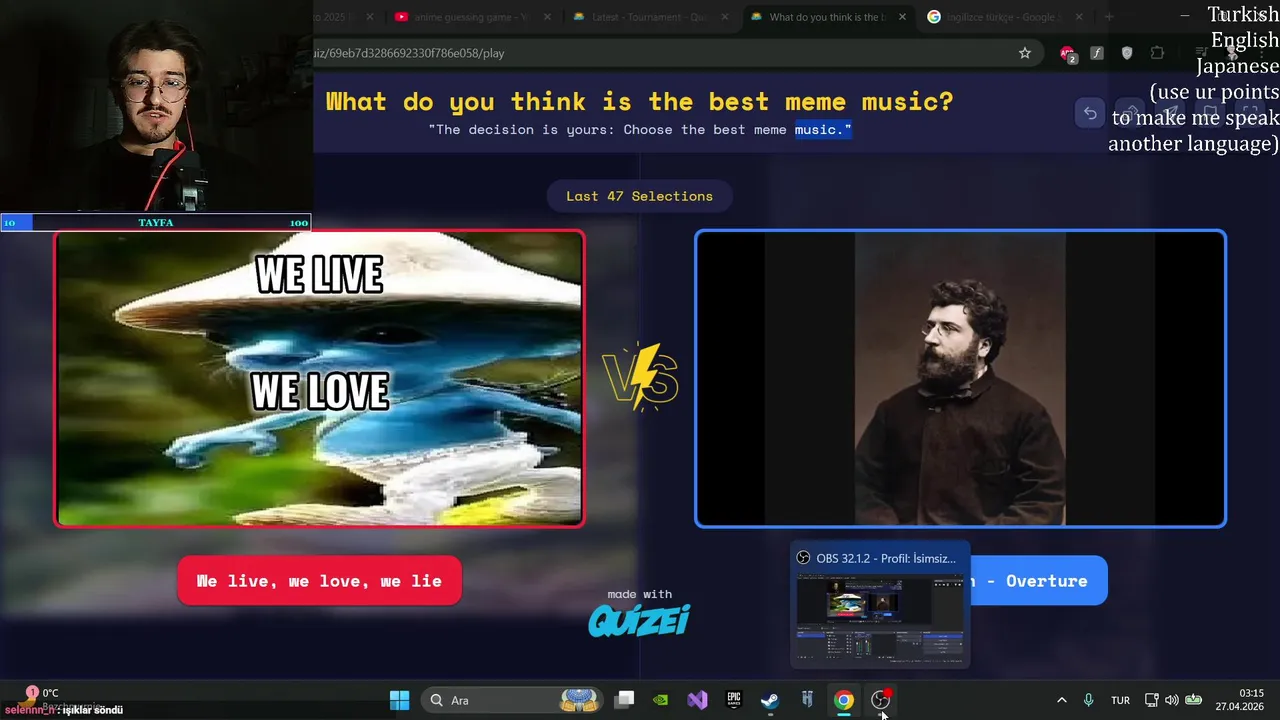
Task: Bookmark this page with the star icon
Action: point(1025,53)
